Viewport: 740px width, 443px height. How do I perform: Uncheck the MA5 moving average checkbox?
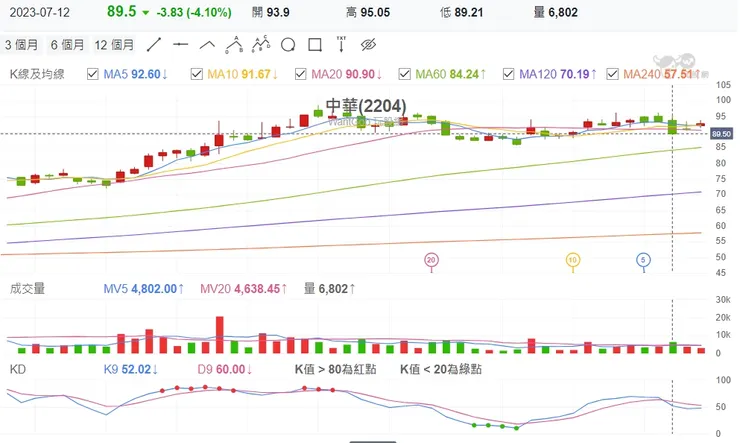[92, 74]
